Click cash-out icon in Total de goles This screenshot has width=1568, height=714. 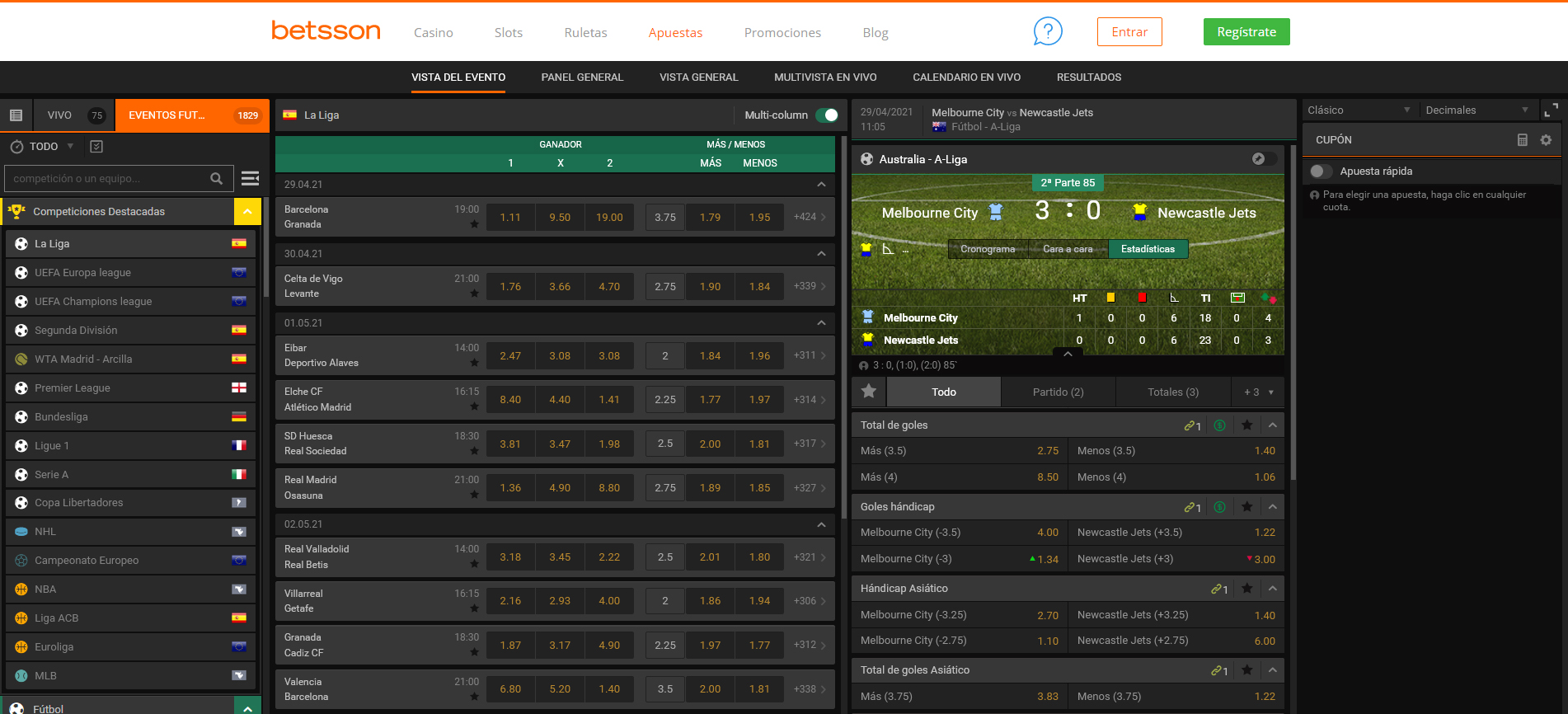(1220, 425)
